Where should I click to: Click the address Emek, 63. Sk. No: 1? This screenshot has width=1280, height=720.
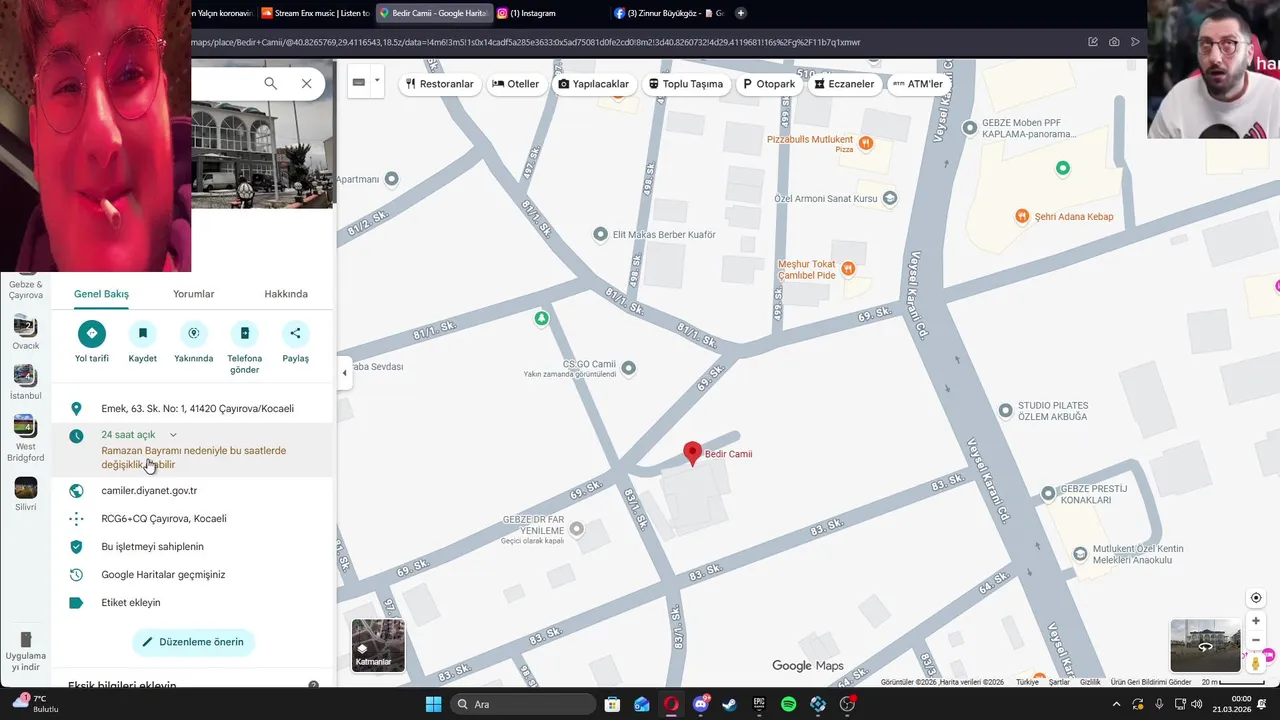[197, 409]
